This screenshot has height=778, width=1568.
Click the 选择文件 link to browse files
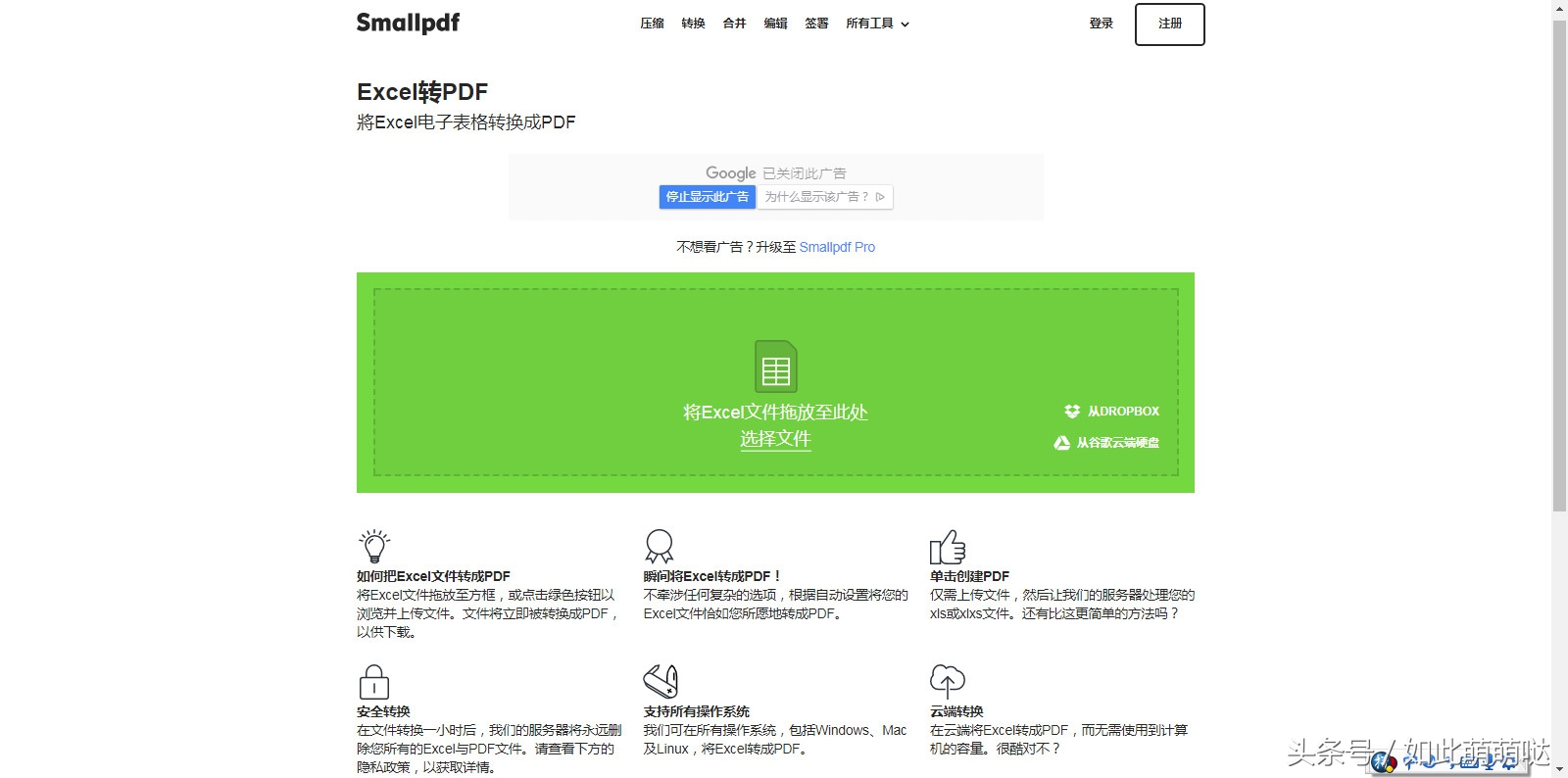(775, 439)
